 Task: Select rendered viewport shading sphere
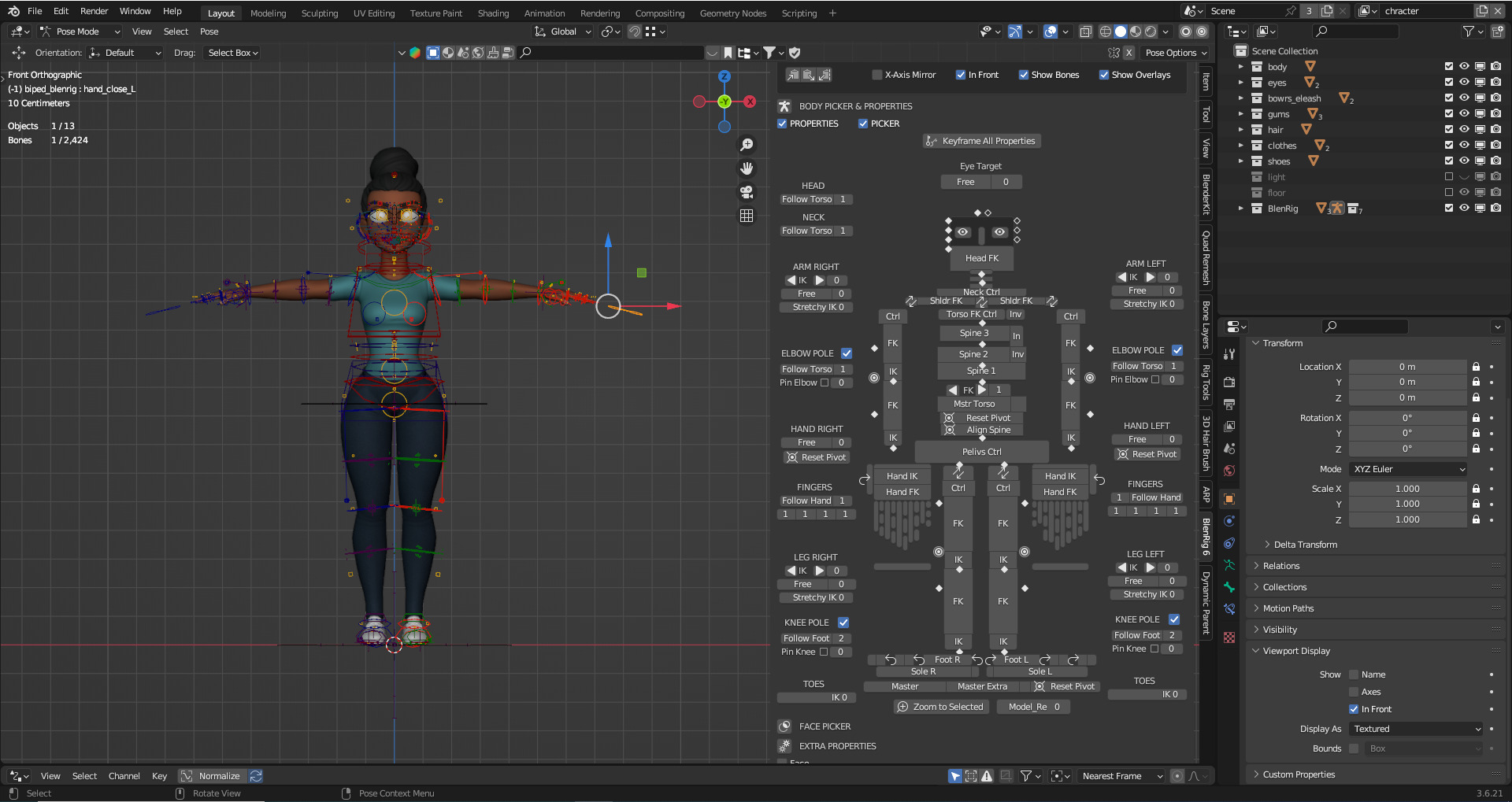(x=1151, y=31)
